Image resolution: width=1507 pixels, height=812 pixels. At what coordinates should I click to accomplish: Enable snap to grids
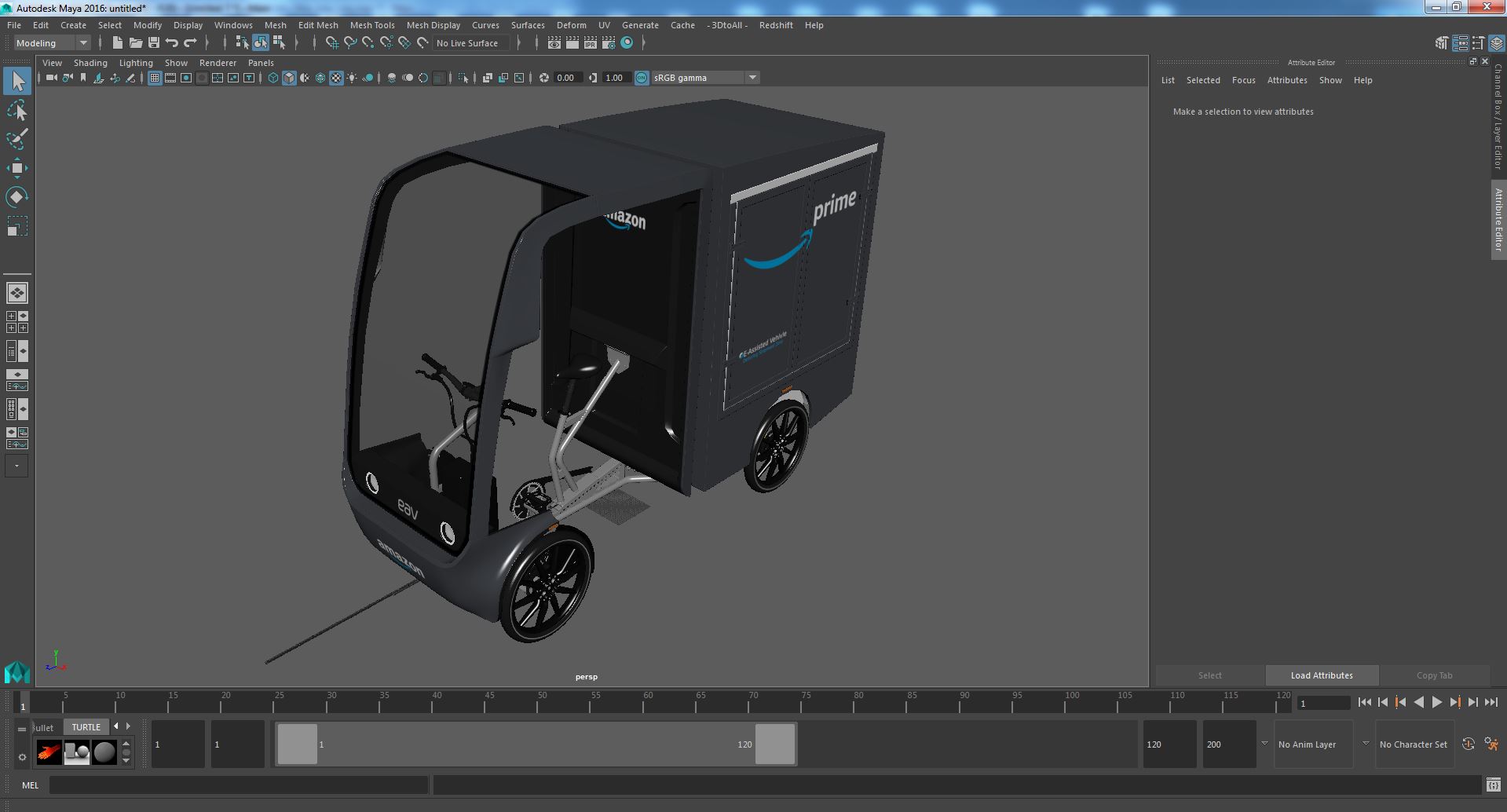(332, 43)
